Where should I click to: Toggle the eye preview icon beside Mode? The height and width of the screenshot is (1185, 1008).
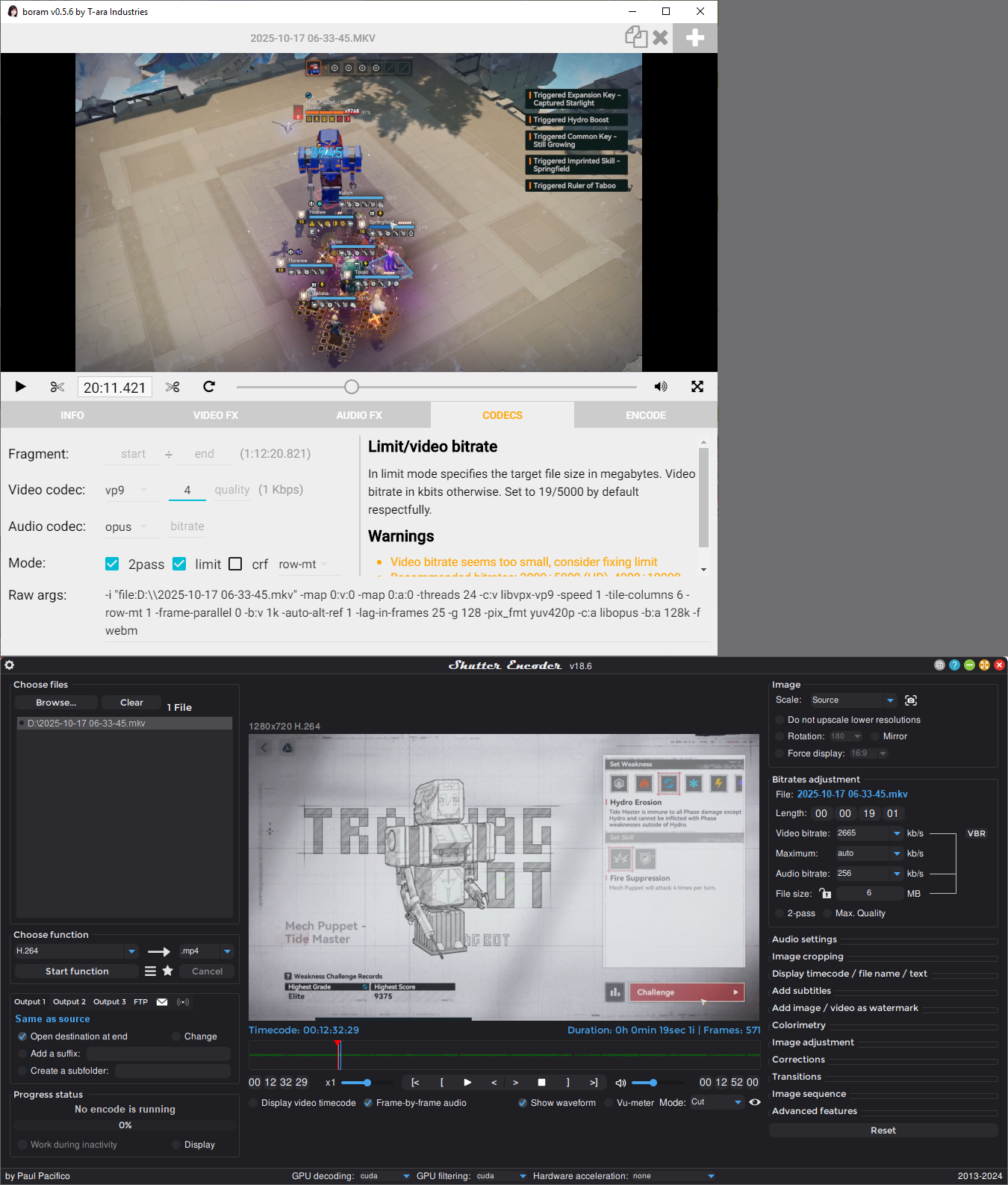pyautogui.click(x=755, y=1102)
